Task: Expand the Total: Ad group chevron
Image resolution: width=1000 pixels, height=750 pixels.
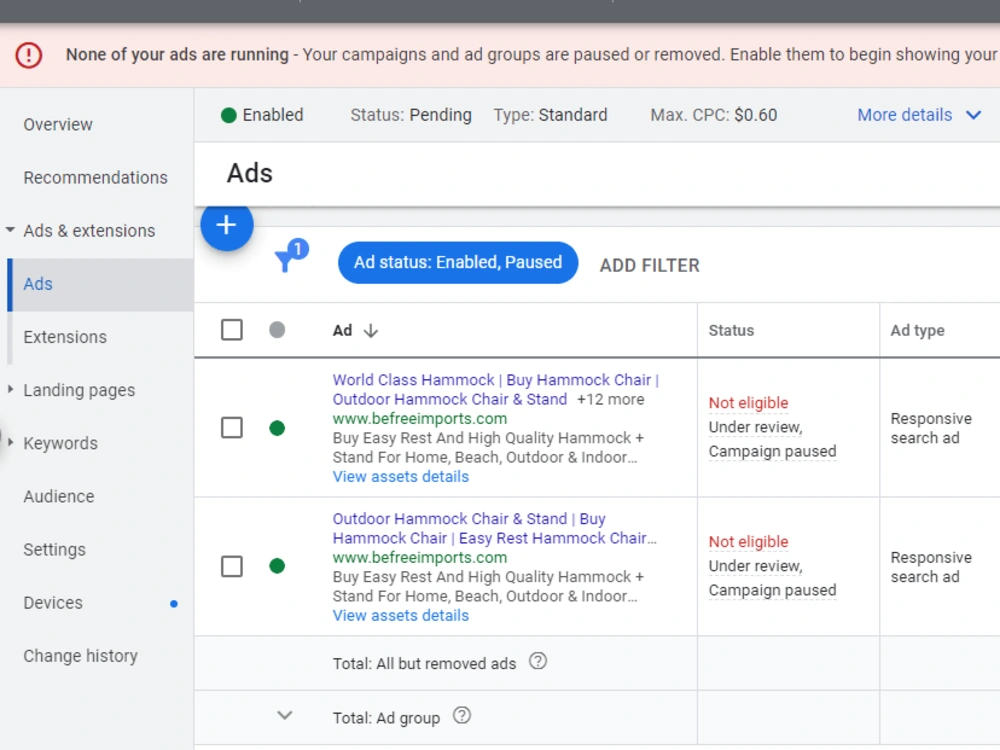Action: pyautogui.click(x=284, y=716)
